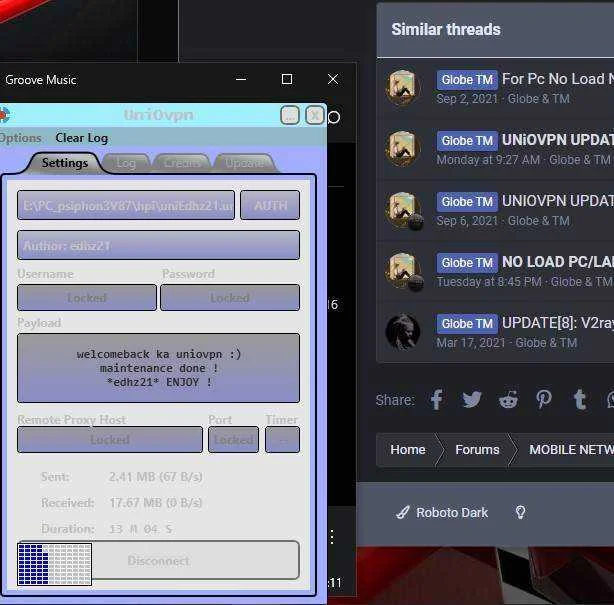The width and height of the screenshot is (614, 605).
Task: Switch to the Update tab in UniOvpn
Action: pyautogui.click(x=245, y=163)
